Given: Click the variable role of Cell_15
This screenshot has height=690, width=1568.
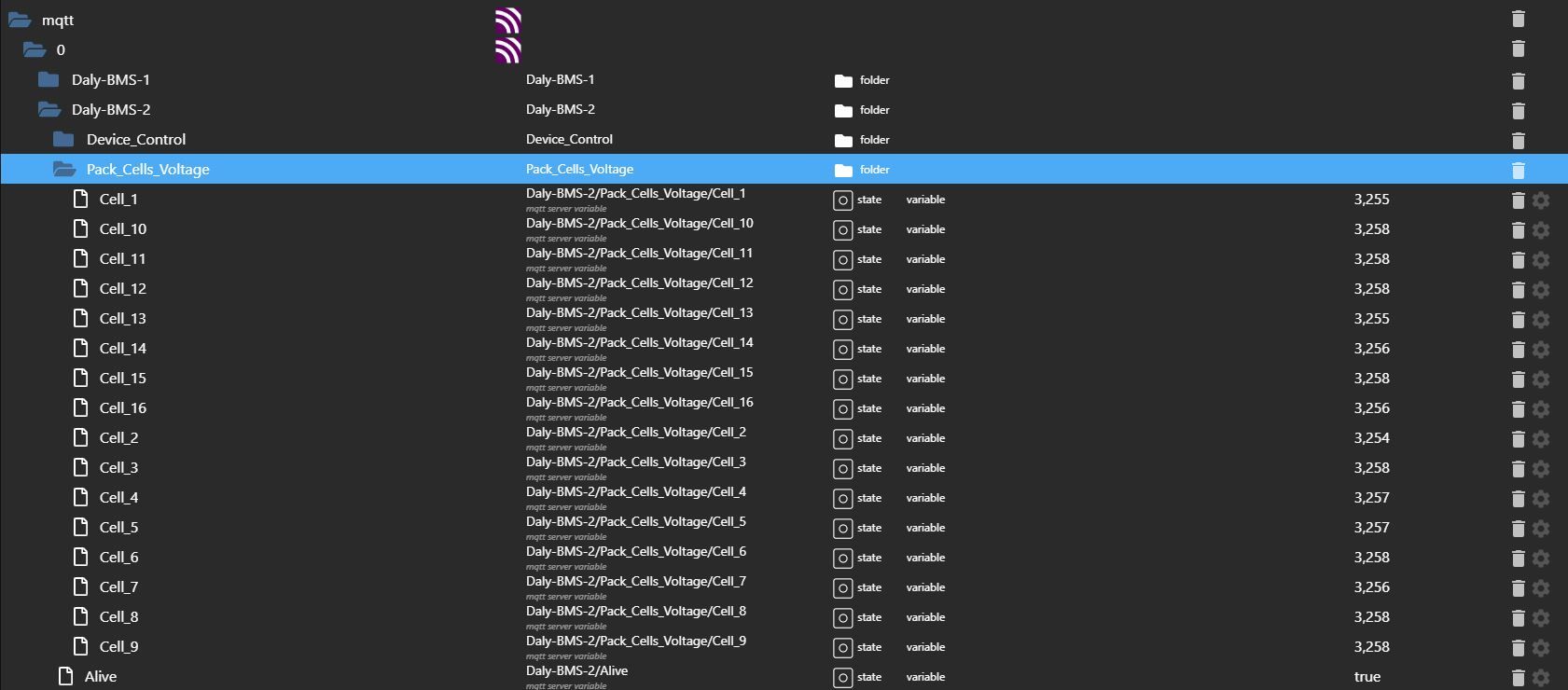Looking at the screenshot, I should [925, 379].
